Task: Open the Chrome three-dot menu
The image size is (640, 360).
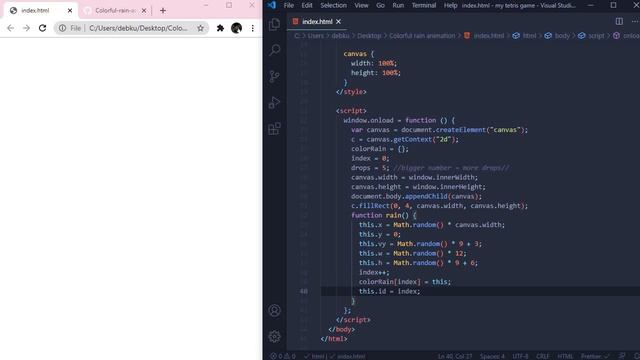Action: coord(253,28)
